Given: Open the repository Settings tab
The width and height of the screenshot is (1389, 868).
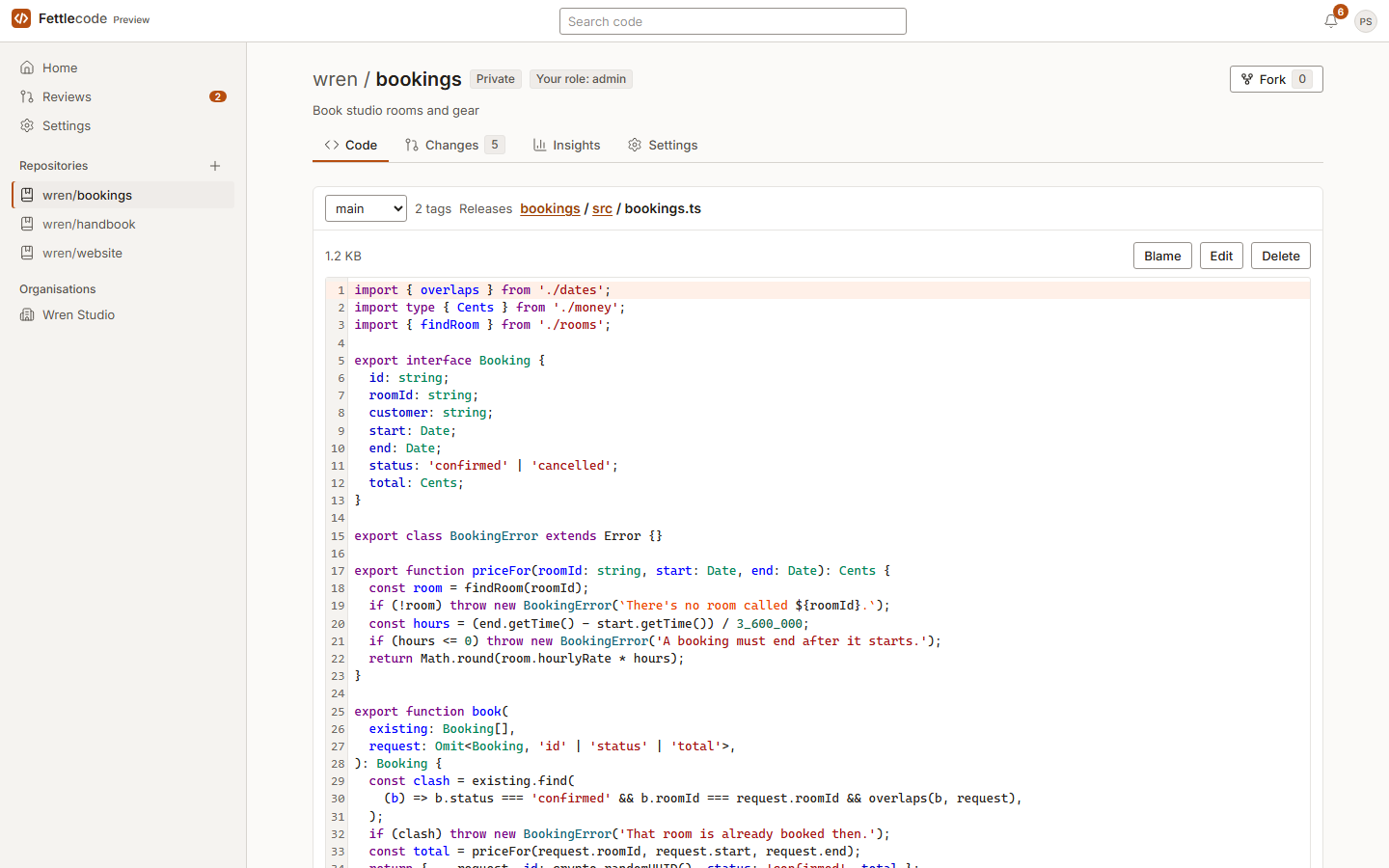Looking at the screenshot, I should pyautogui.click(x=663, y=145).
